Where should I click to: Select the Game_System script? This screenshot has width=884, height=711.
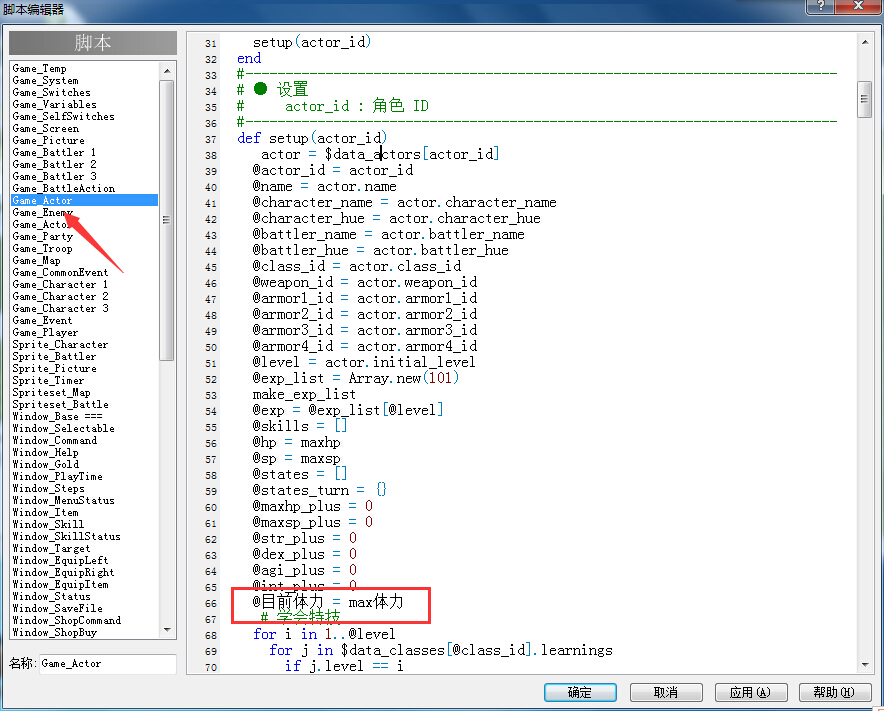coord(46,81)
